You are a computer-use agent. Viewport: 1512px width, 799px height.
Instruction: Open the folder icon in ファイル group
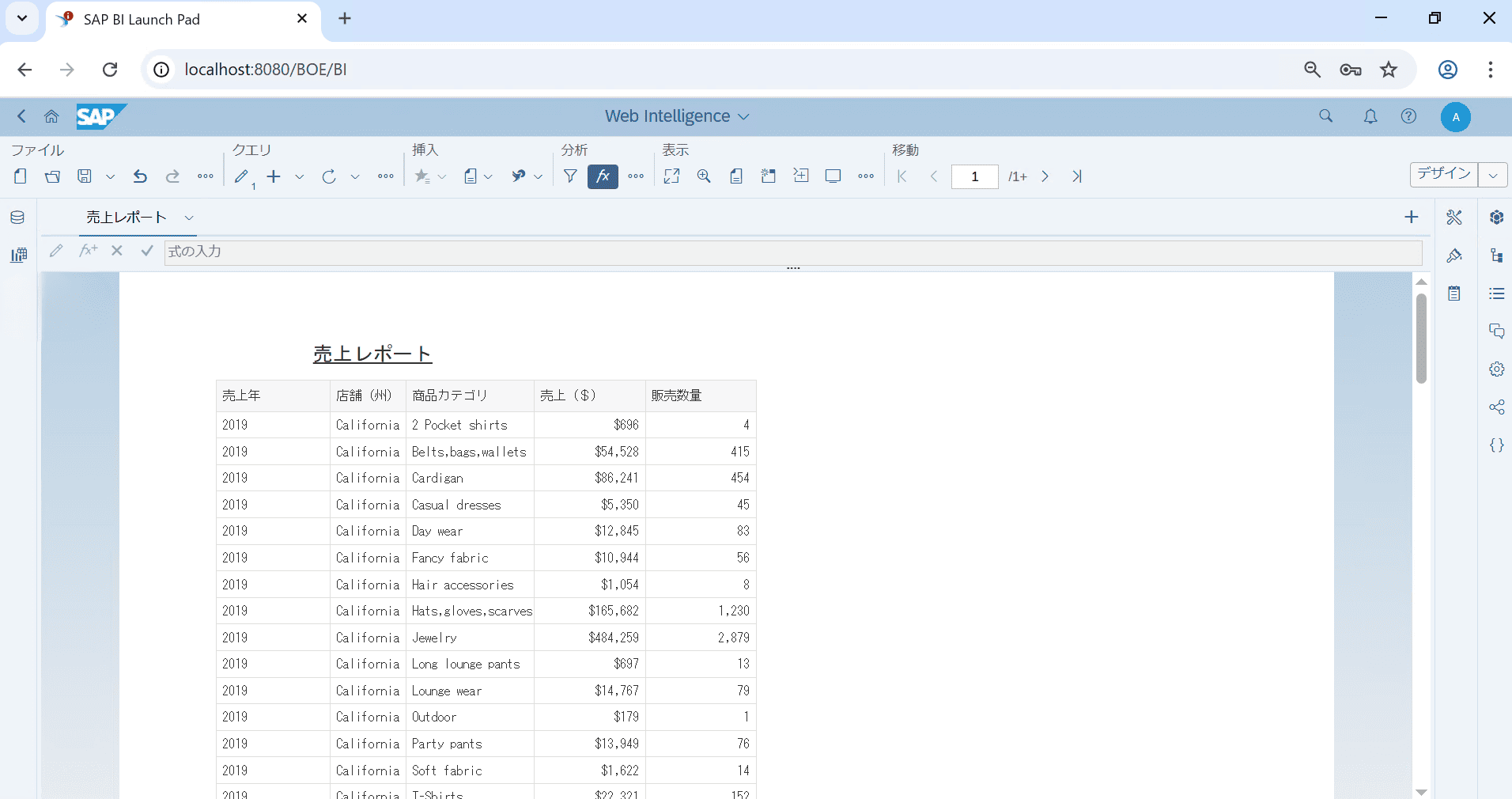[x=52, y=176]
